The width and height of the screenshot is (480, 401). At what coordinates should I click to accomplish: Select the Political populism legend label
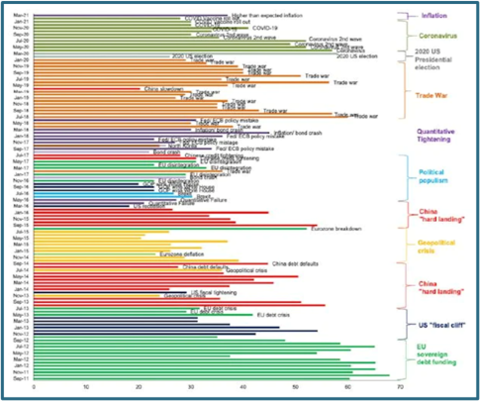[x=433, y=176]
